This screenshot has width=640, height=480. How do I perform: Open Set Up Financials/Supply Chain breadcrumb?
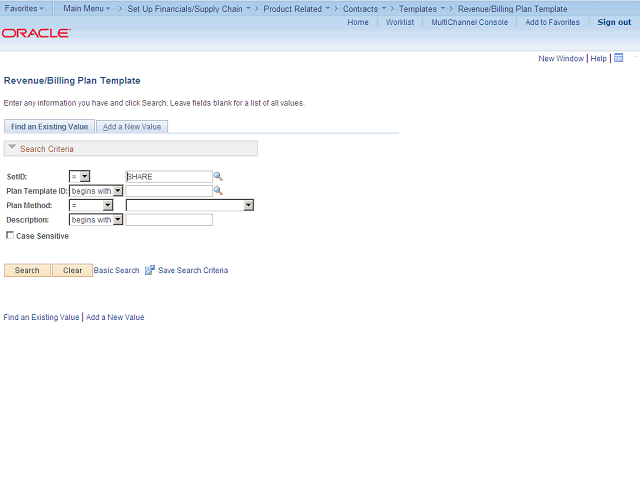point(189,9)
